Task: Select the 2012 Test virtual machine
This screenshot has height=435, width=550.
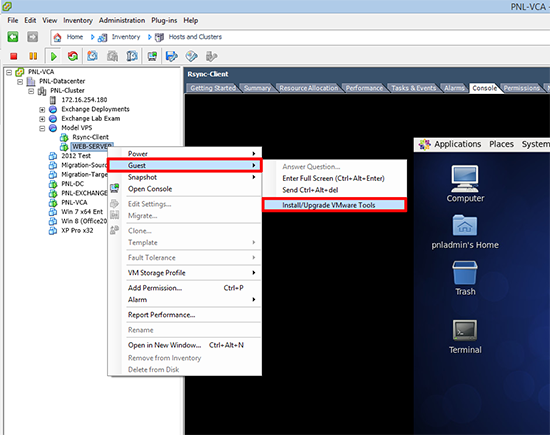Action: (76, 156)
